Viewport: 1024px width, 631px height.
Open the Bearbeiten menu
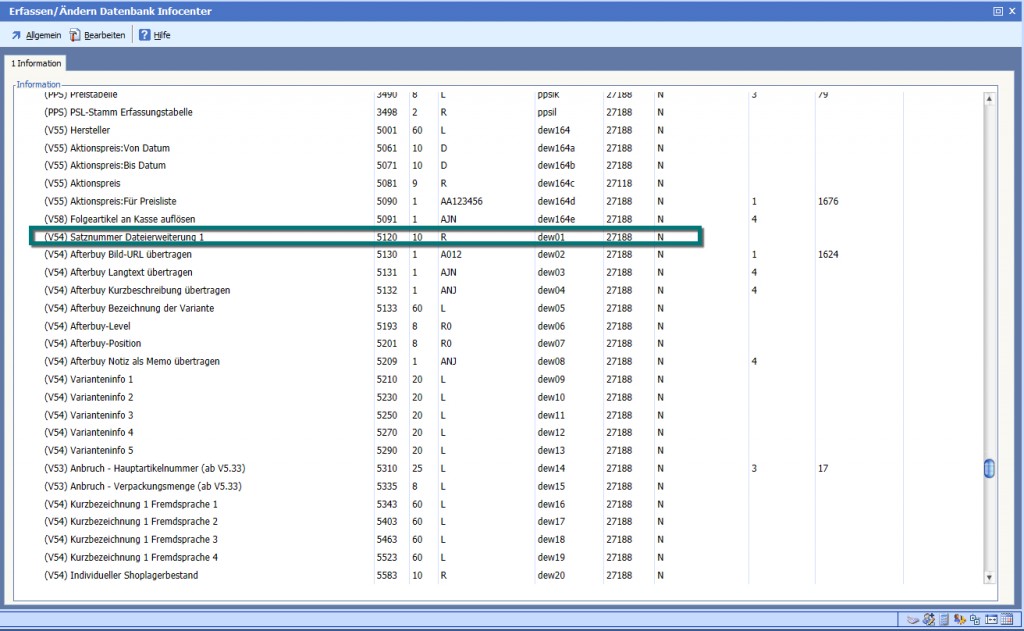click(98, 35)
